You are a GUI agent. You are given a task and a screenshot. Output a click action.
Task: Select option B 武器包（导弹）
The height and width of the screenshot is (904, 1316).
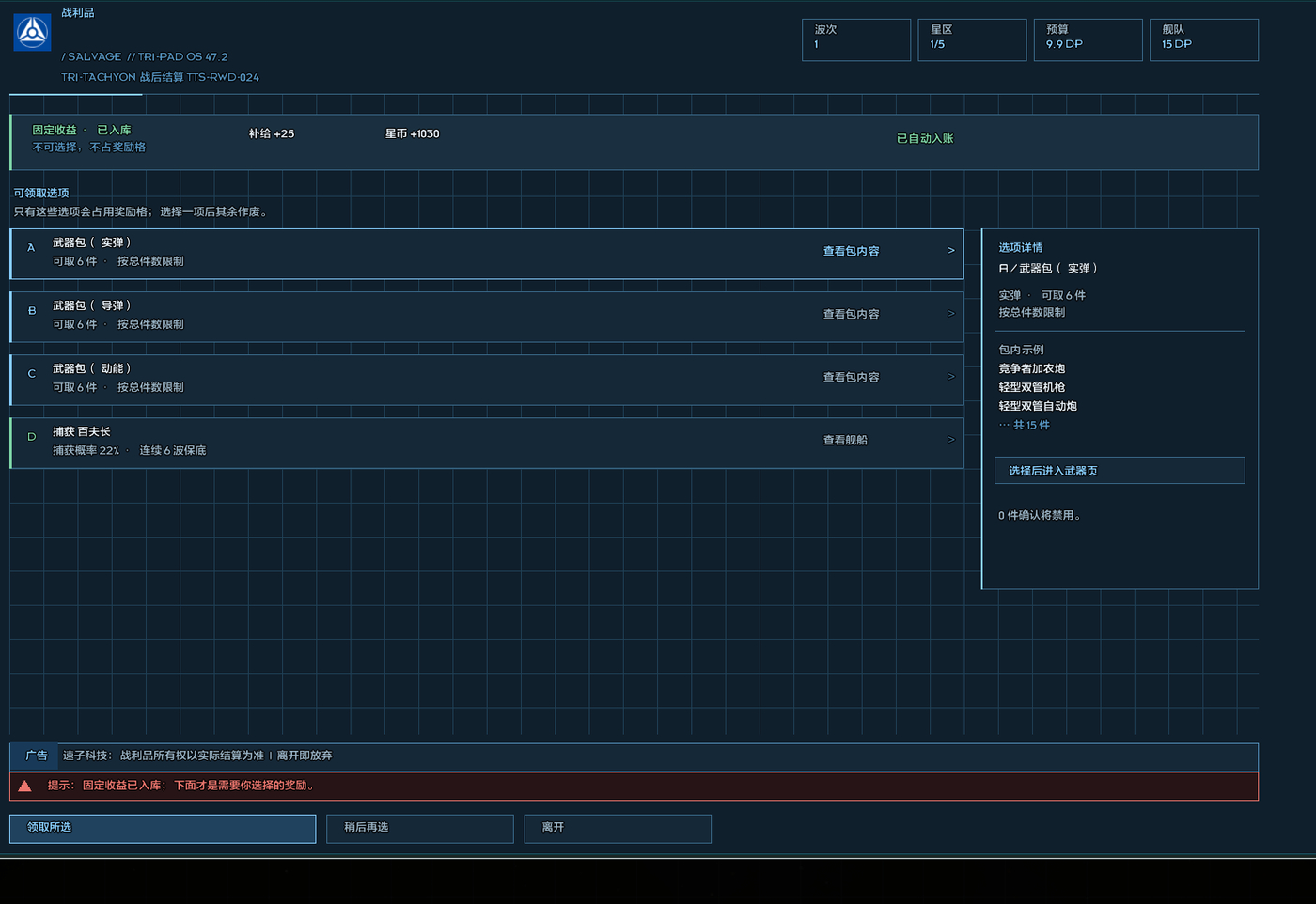pos(487,317)
